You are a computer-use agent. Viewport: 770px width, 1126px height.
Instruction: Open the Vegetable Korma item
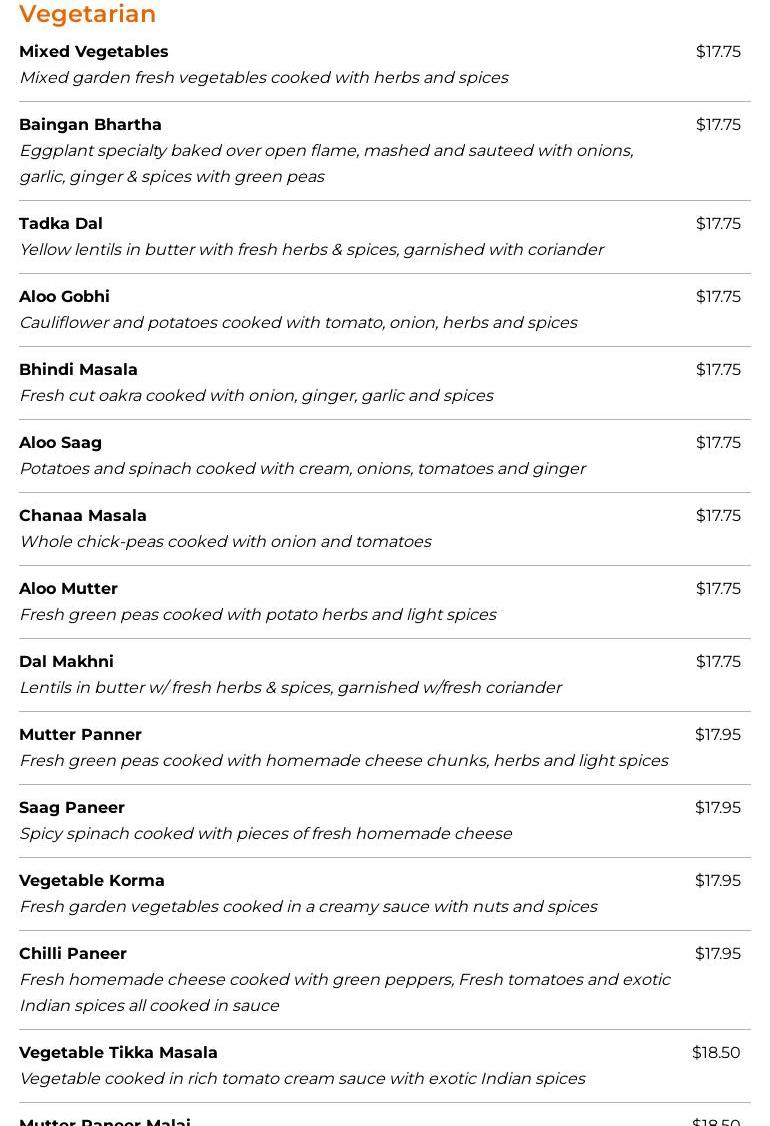91,881
